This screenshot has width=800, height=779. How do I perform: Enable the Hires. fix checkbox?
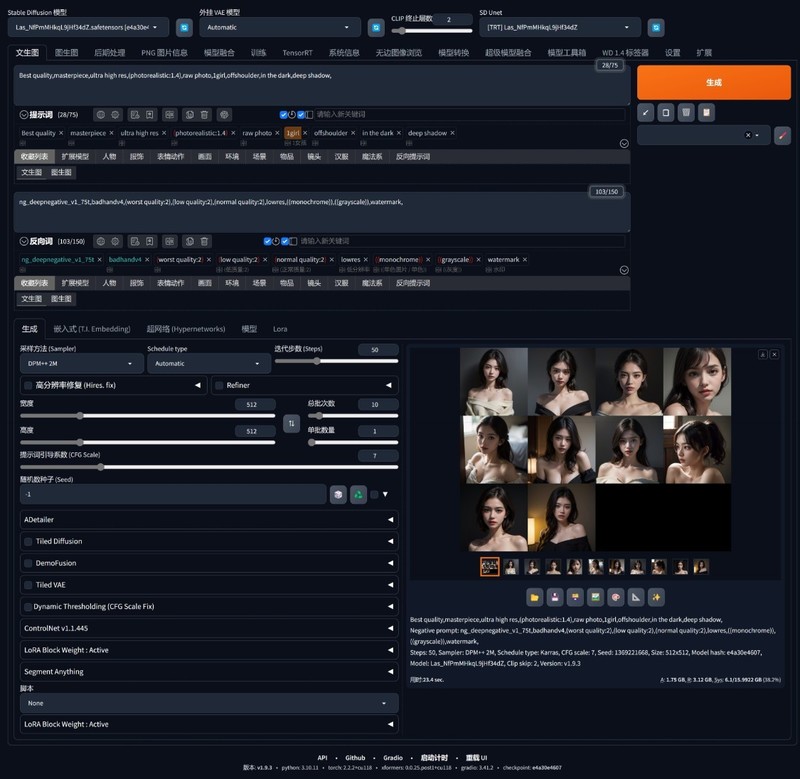[27, 385]
